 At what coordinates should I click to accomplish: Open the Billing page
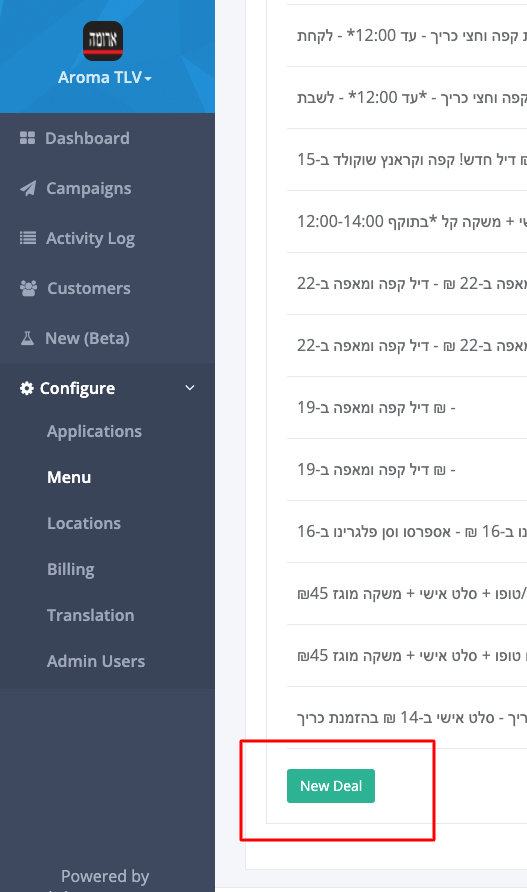[x=71, y=569]
